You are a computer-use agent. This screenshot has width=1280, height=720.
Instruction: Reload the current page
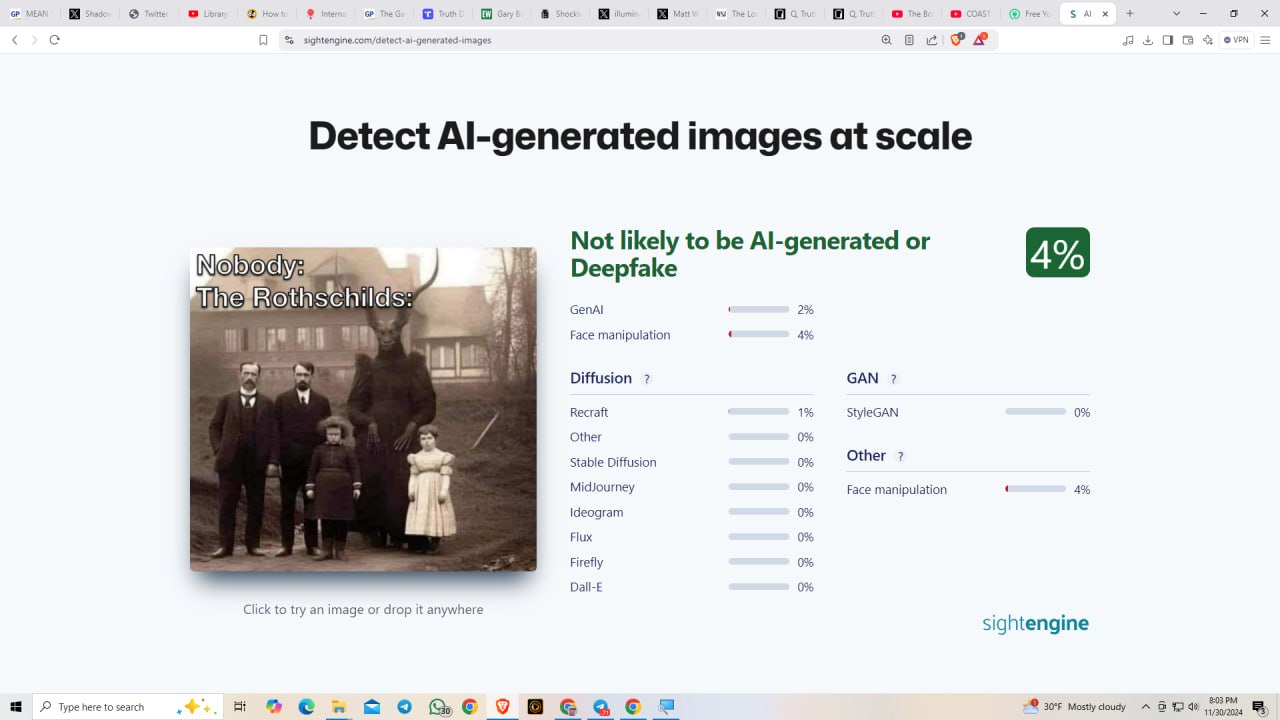pyautogui.click(x=54, y=40)
